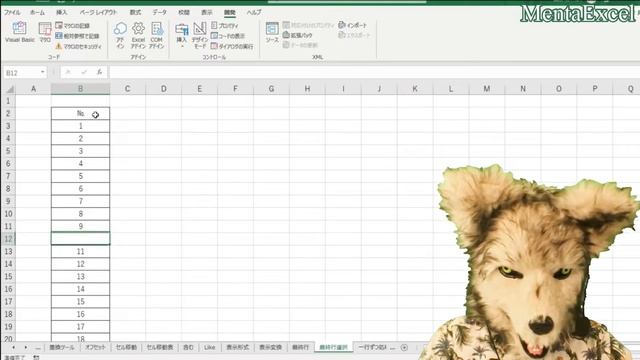Add a new sheet with plus icon
The image size is (640, 360).
pos(404,347)
